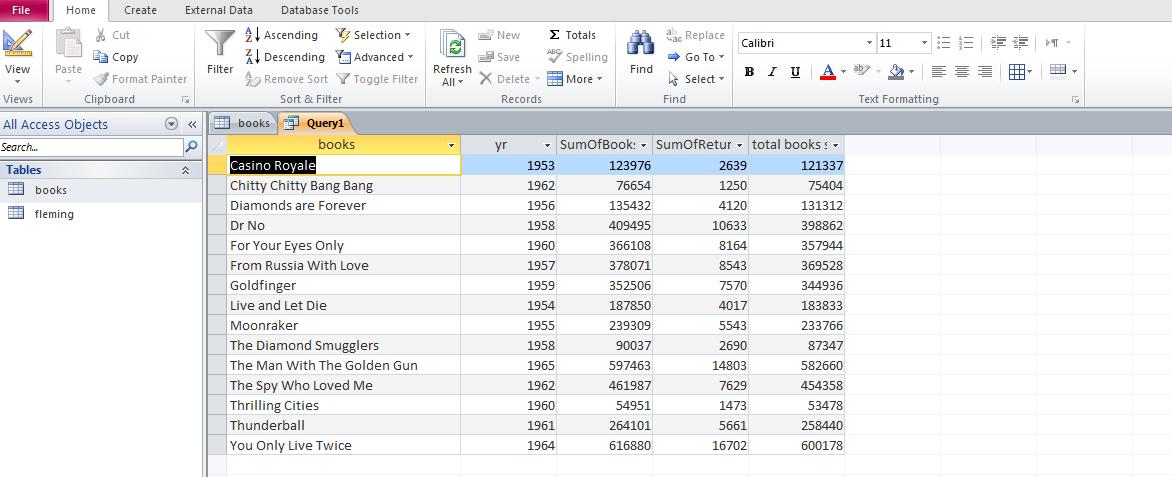Click the Copy icon in Clipboard group
Screen dimensions: 1172x477
(100, 57)
